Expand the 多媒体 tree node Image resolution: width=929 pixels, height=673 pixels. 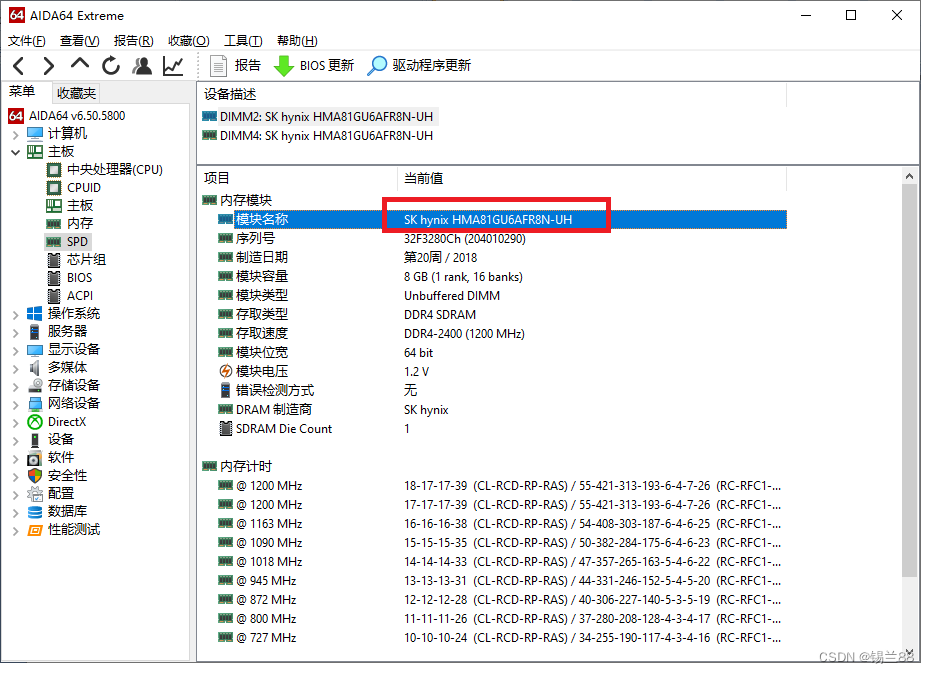click(15, 368)
